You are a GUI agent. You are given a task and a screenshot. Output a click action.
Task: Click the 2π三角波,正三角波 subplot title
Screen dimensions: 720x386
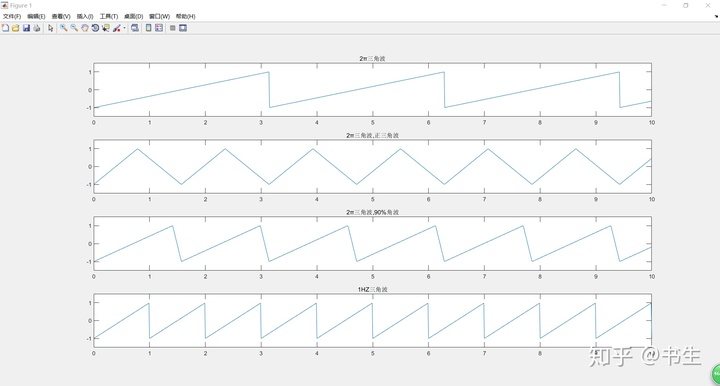point(372,135)
